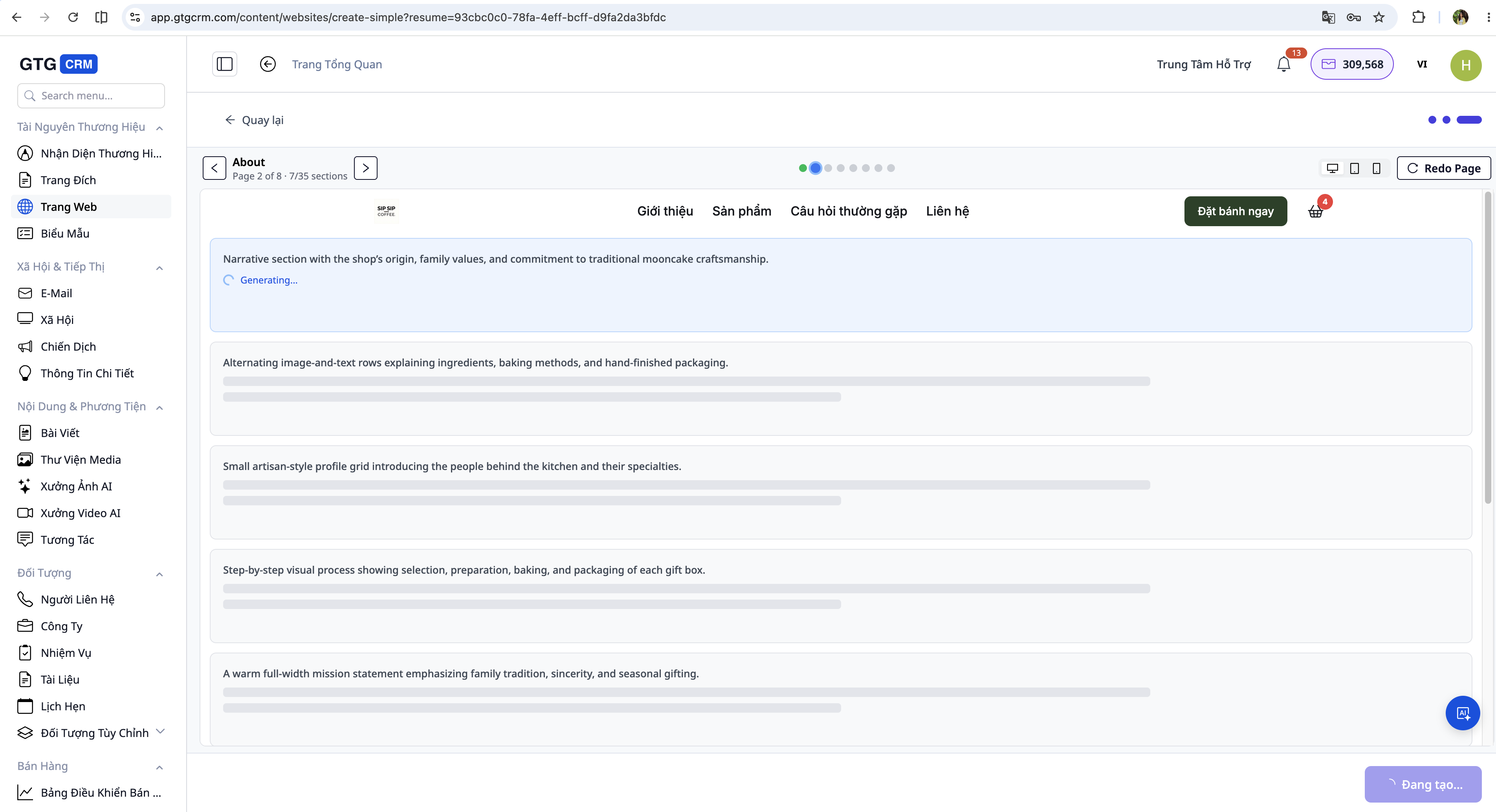
Task: Collapse Bán Hàng section
Action: (x=159, y=767)
